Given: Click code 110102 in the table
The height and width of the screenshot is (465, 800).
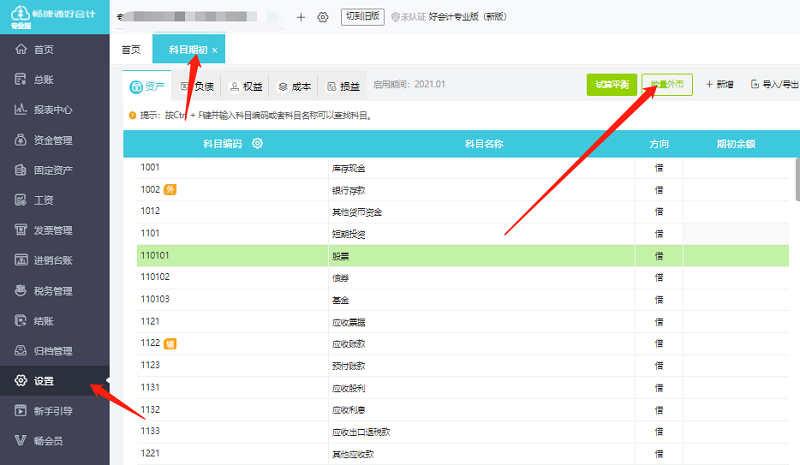Looking at the screenshot, I should pyautogui.click(x=155, y=277).
